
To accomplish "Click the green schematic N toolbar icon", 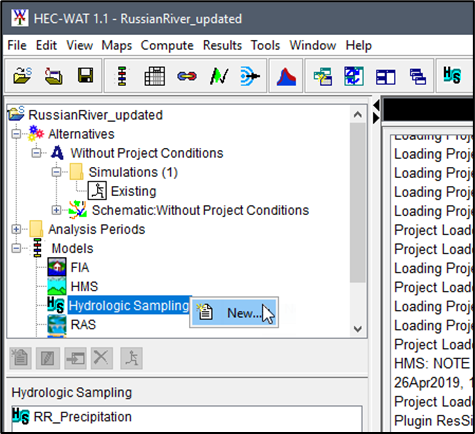I will point(219,76).
